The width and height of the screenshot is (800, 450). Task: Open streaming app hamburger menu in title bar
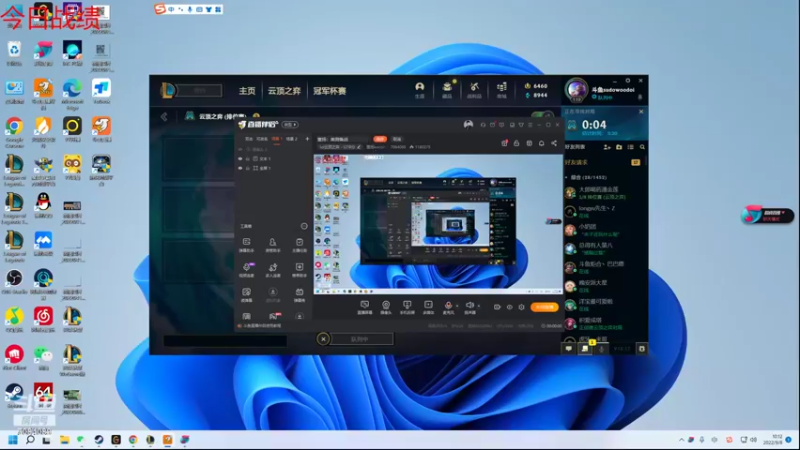(x=530, y=124)
